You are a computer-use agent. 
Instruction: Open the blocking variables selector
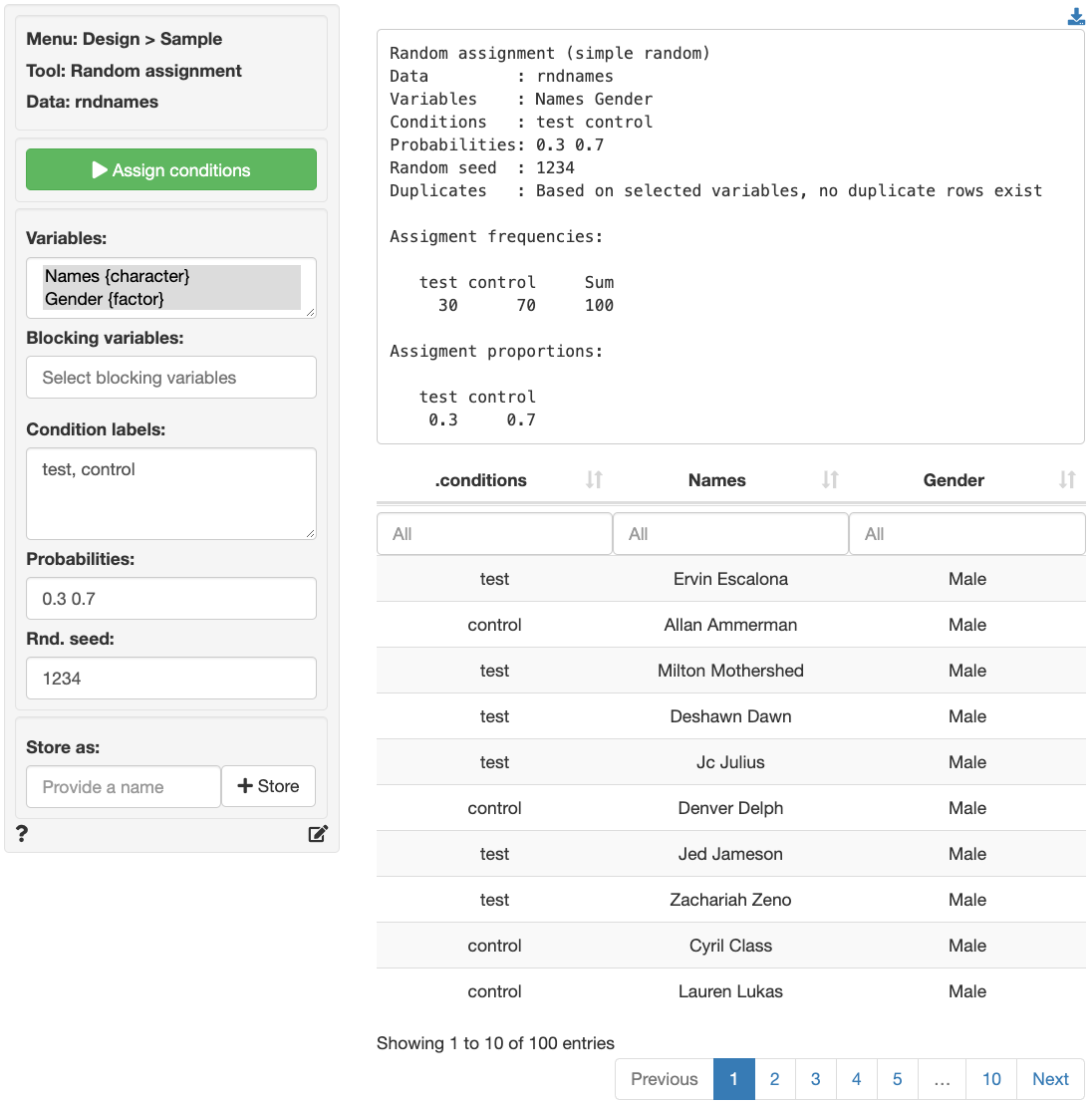[171, 378]
